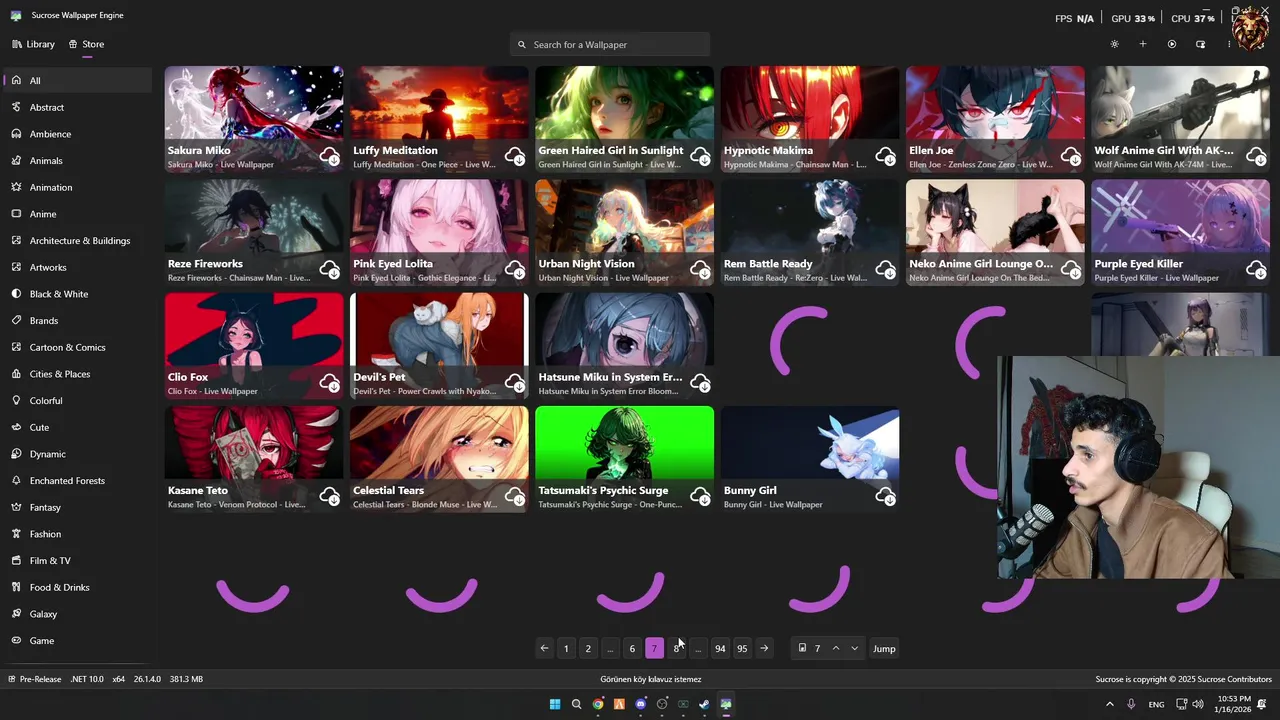Select the Black & White category

pyautogui.click(x=78, y=294)
